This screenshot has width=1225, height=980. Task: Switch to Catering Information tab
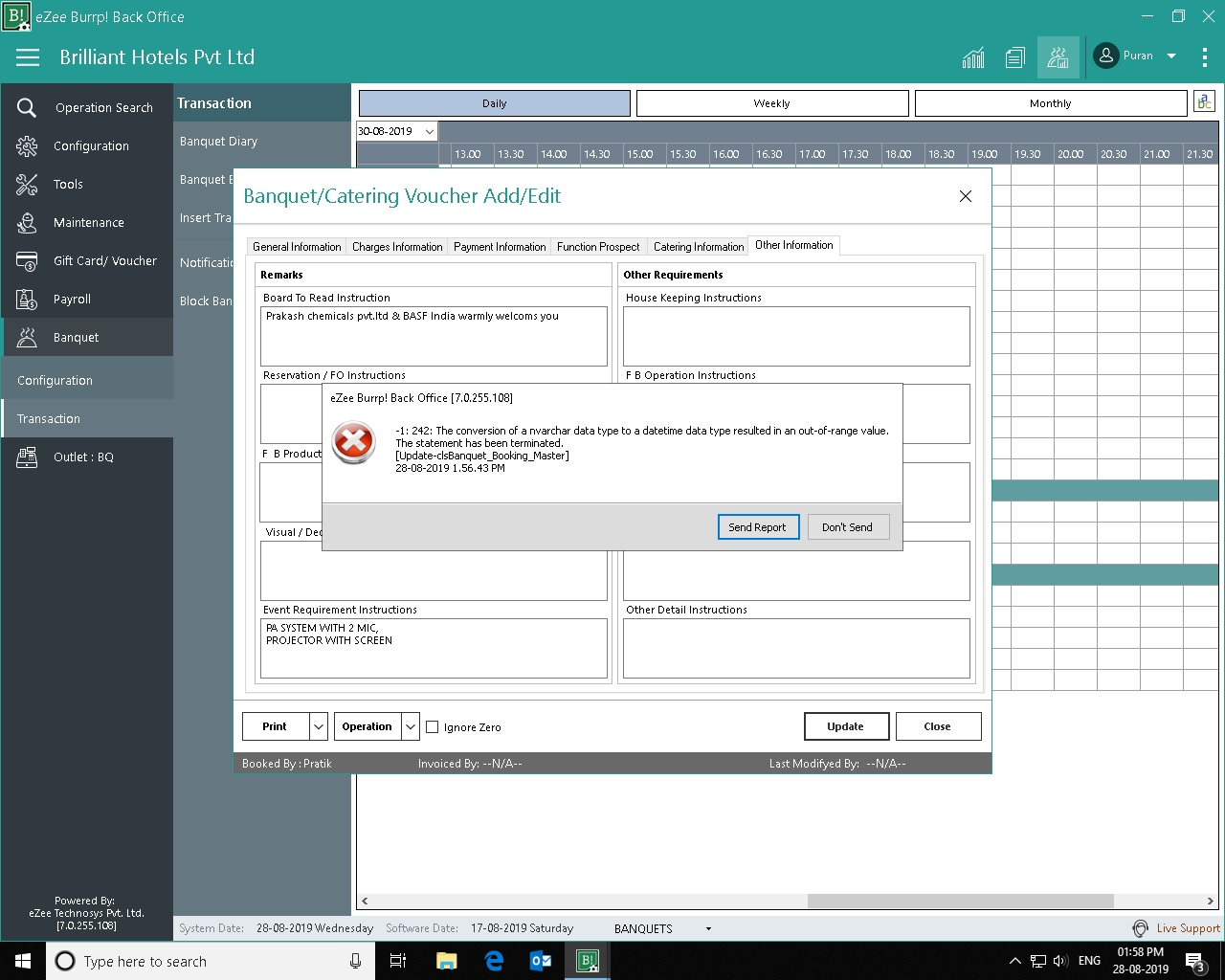point(699,247)
